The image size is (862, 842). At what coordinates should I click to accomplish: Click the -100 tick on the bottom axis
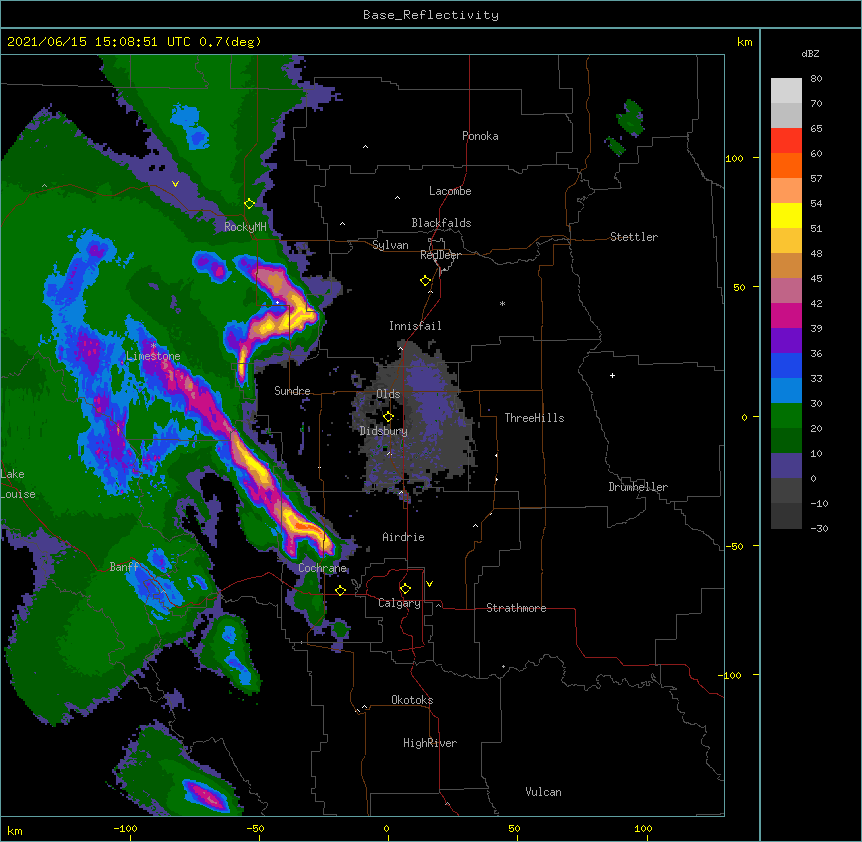point(125,828)
